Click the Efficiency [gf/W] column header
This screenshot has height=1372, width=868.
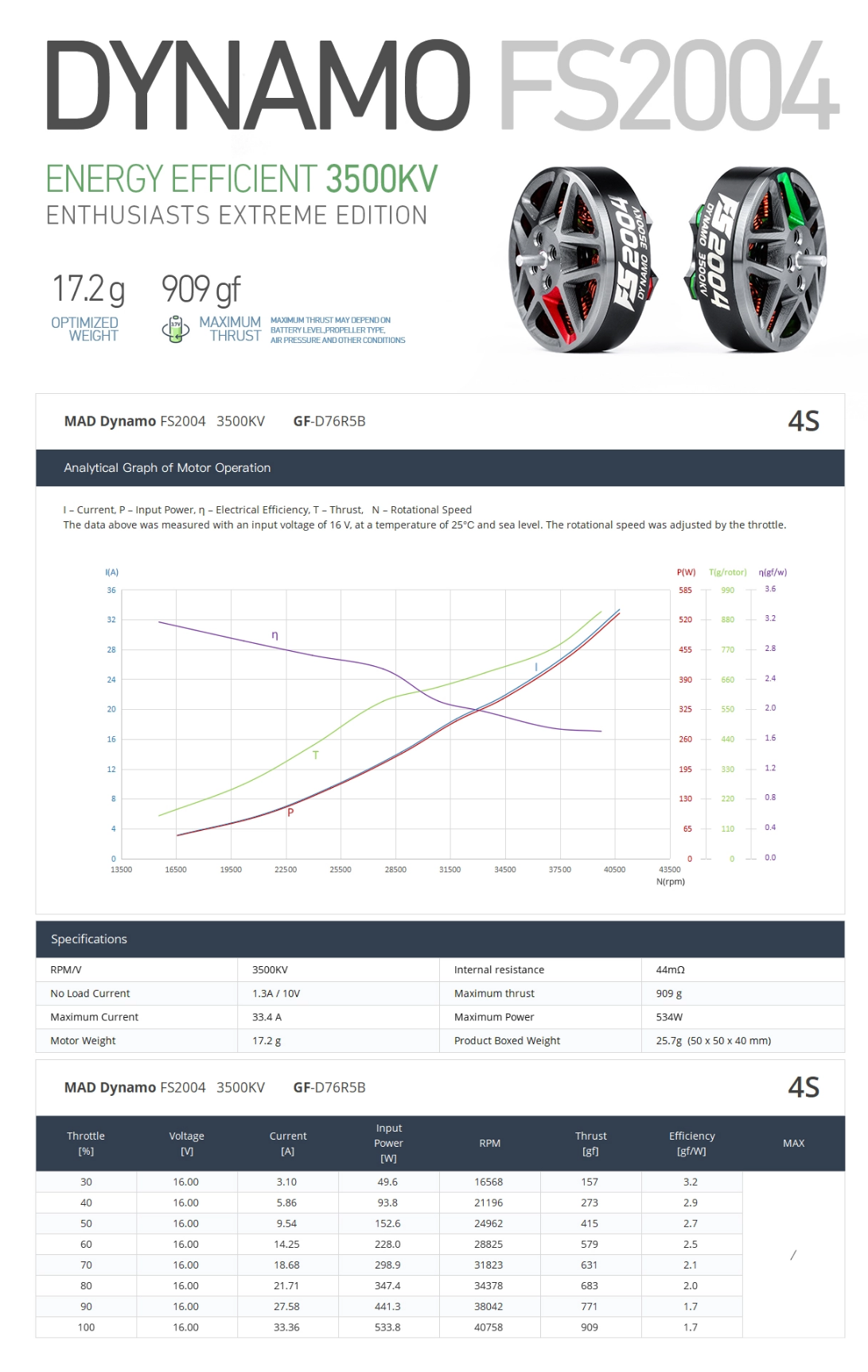pyautogui.click(x=691, y=1144)
